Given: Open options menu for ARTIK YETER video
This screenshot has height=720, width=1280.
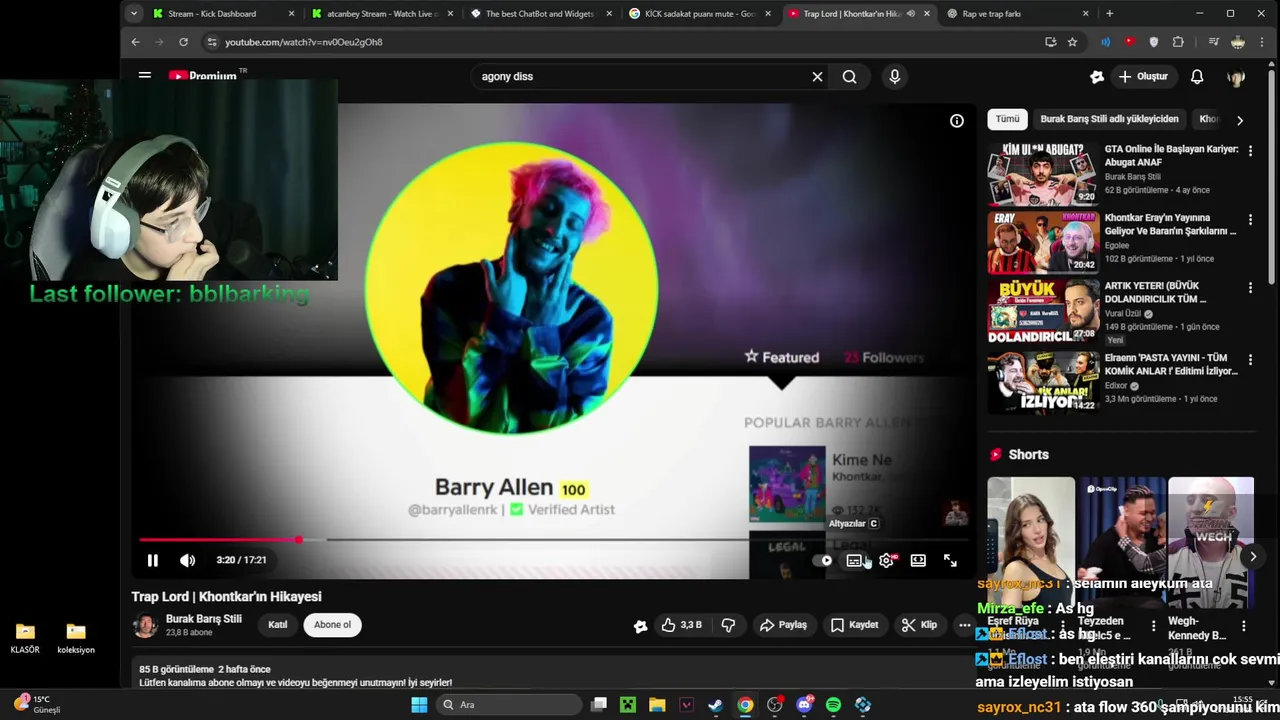Looking at the screenshot, I should coord(1250,288).
